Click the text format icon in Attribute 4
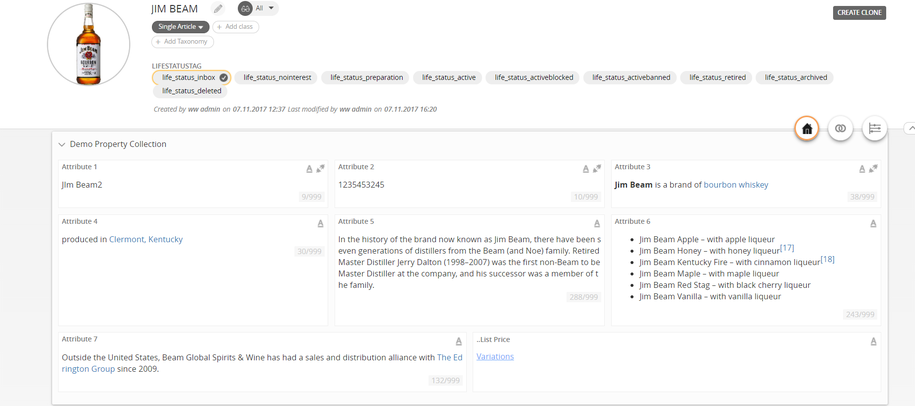Screen dimensions: 915x406 click(x=320, y=223)
